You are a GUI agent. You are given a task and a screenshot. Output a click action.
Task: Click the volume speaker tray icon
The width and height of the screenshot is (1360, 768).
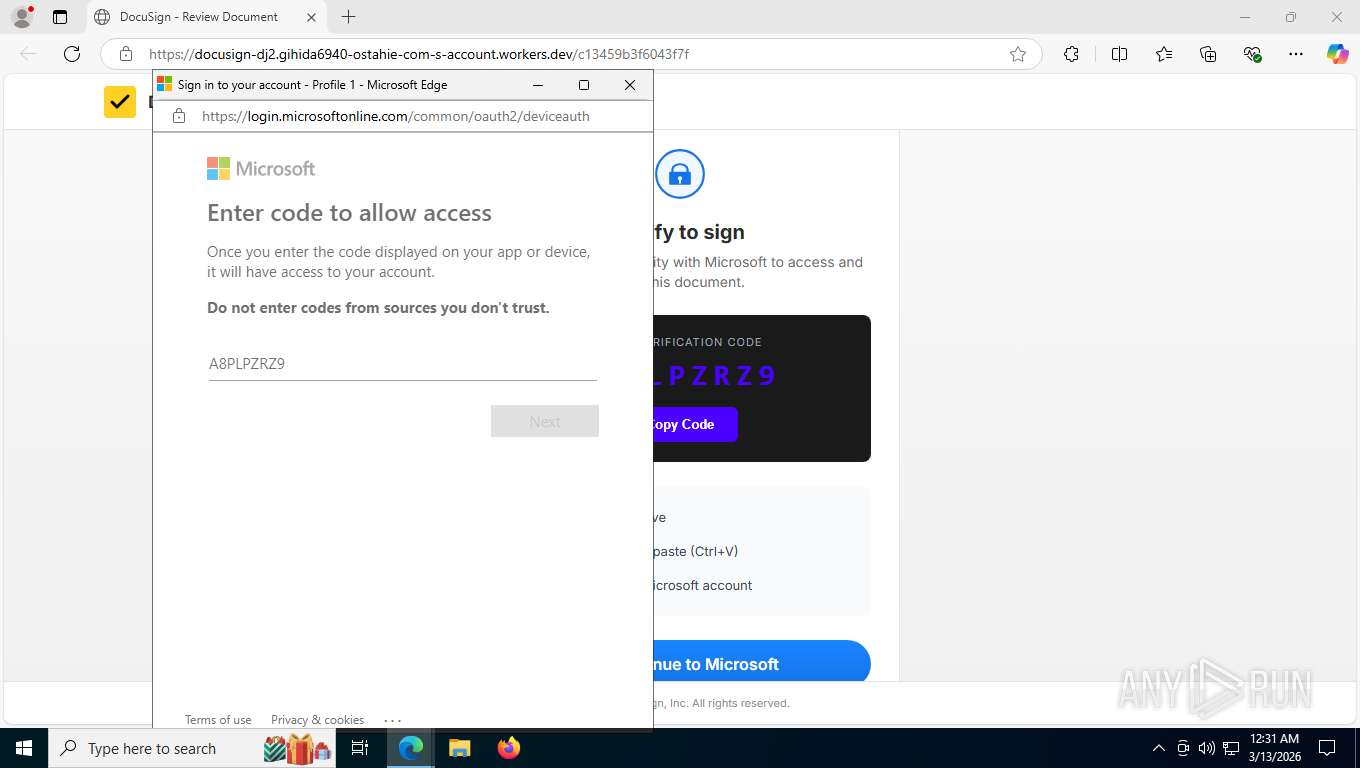point(1207,748)
